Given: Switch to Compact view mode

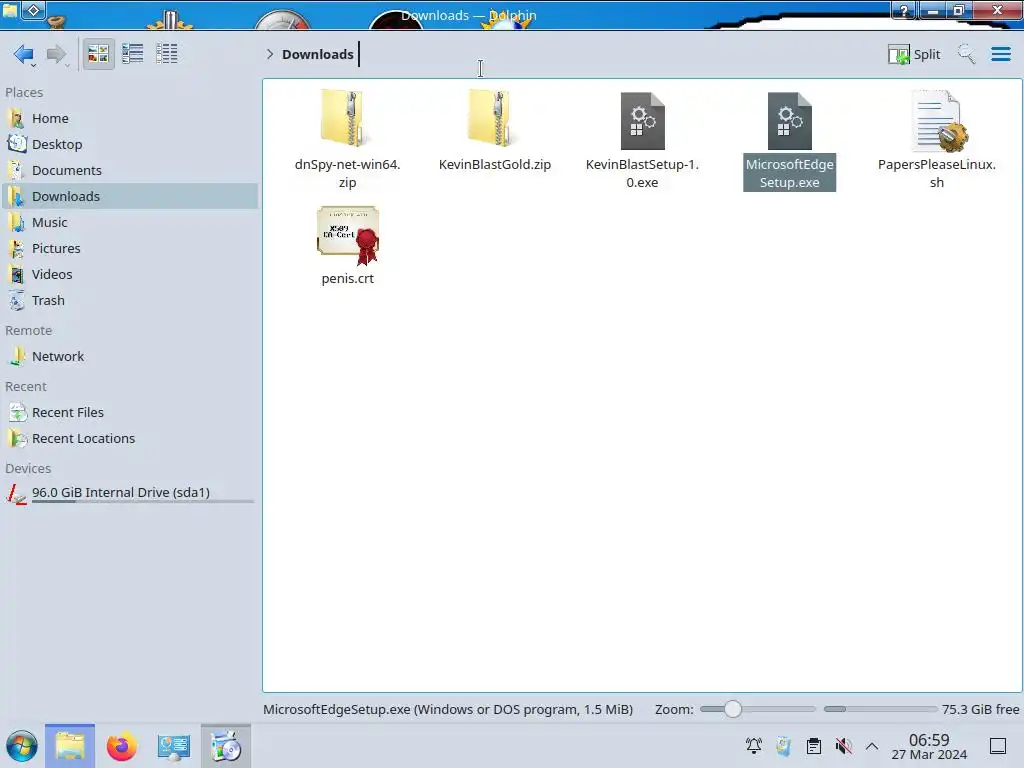Looking at the screenshot, I should pos(133,54).
